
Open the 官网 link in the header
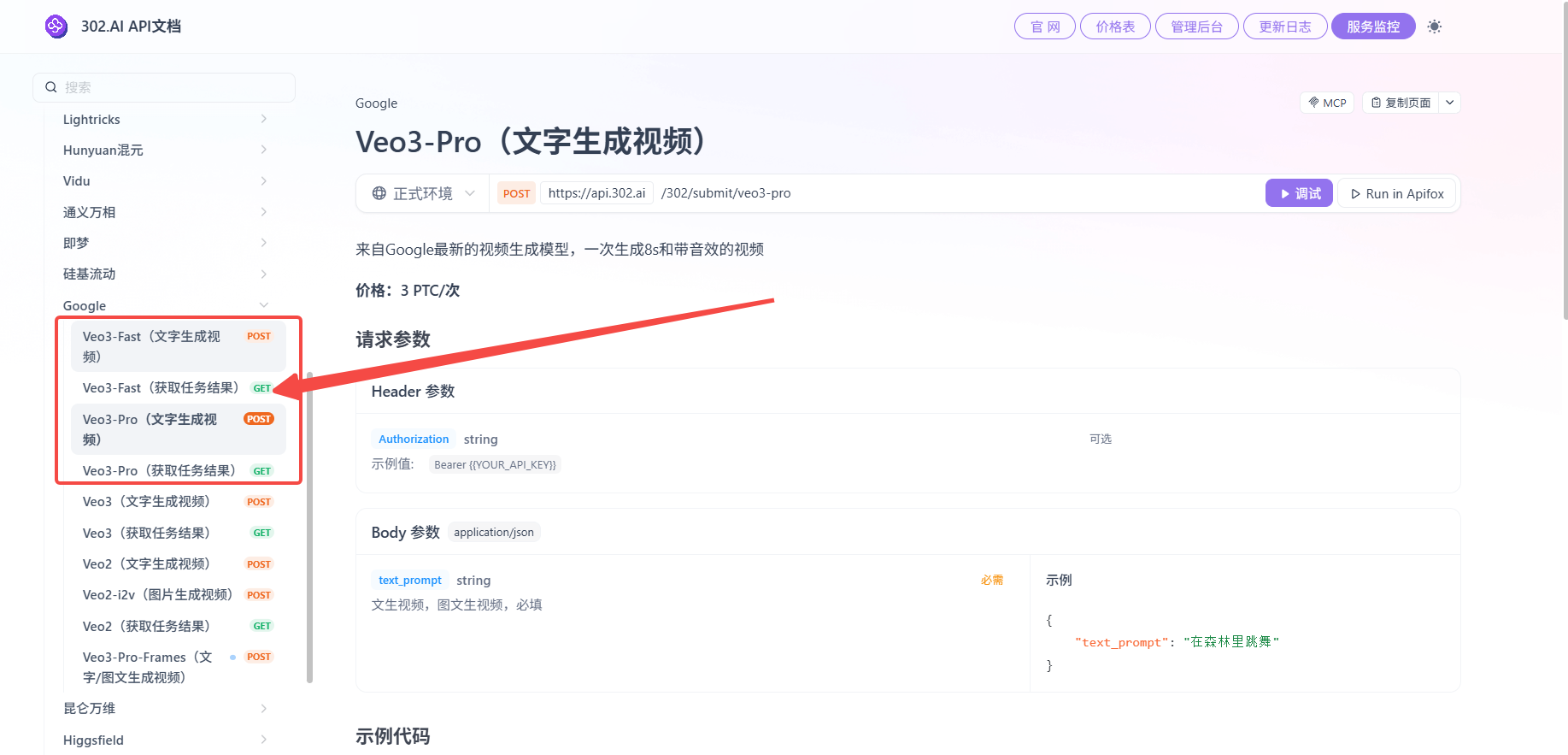[1045, 27]
